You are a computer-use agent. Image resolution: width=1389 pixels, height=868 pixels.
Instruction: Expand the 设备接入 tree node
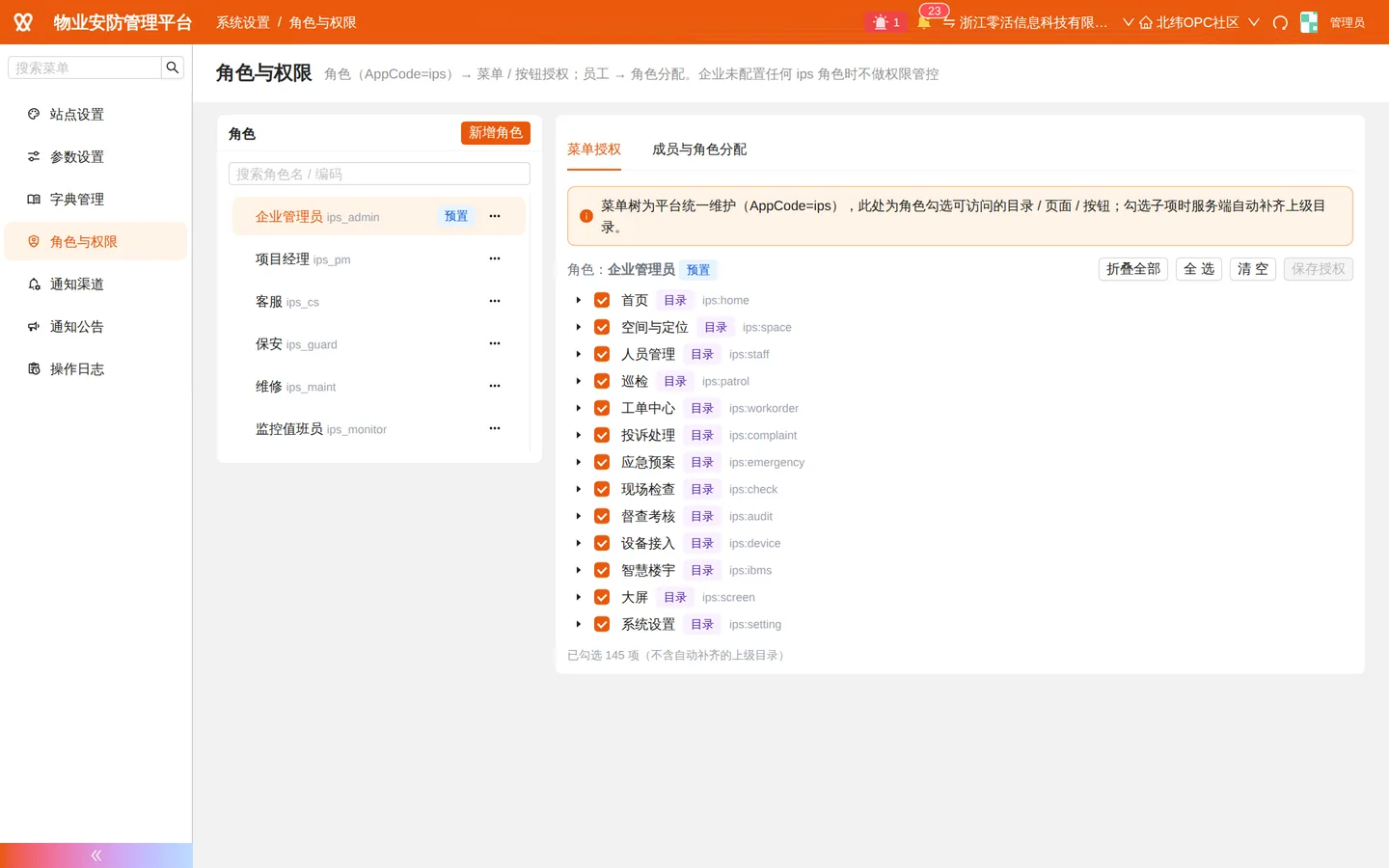[x=579, y=543]
